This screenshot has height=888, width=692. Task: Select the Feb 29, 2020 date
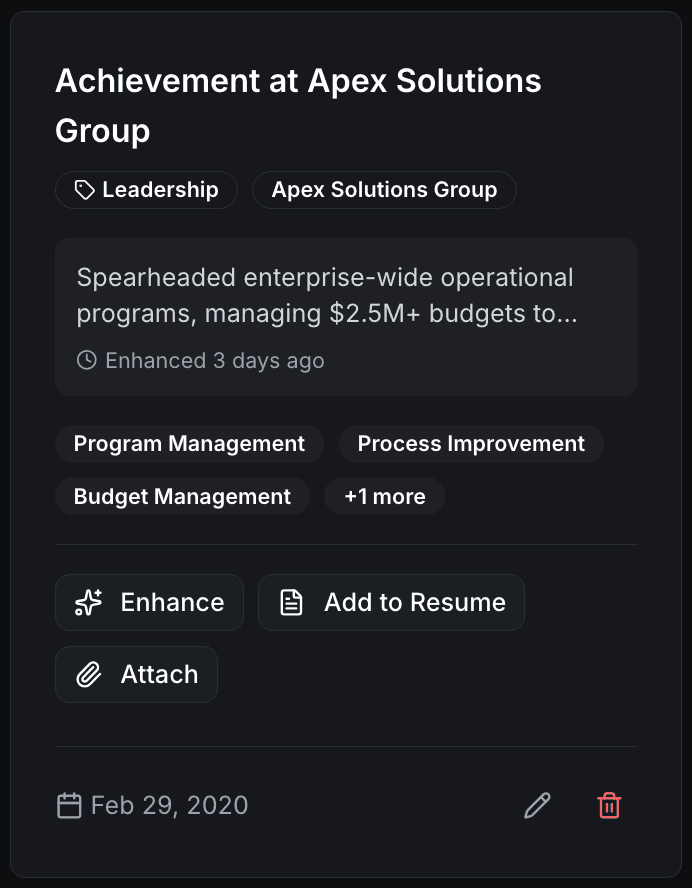pos(168,805)
